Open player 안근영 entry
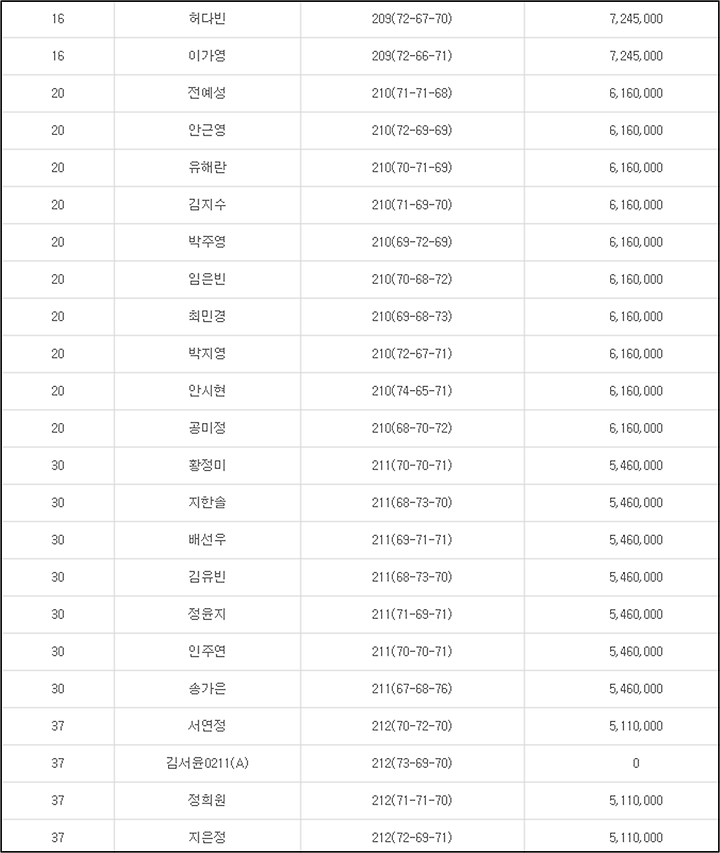The width and height of the screenshot is (720, 853). [x=207, y=131]
